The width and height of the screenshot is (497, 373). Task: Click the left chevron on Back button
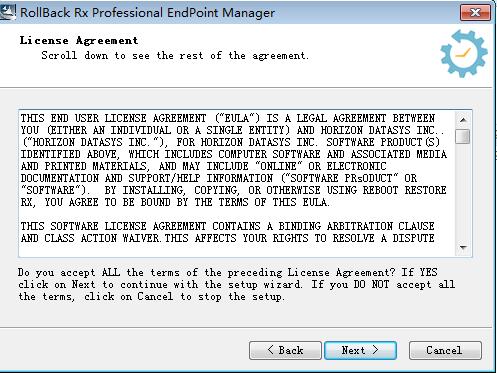(270, 350)
